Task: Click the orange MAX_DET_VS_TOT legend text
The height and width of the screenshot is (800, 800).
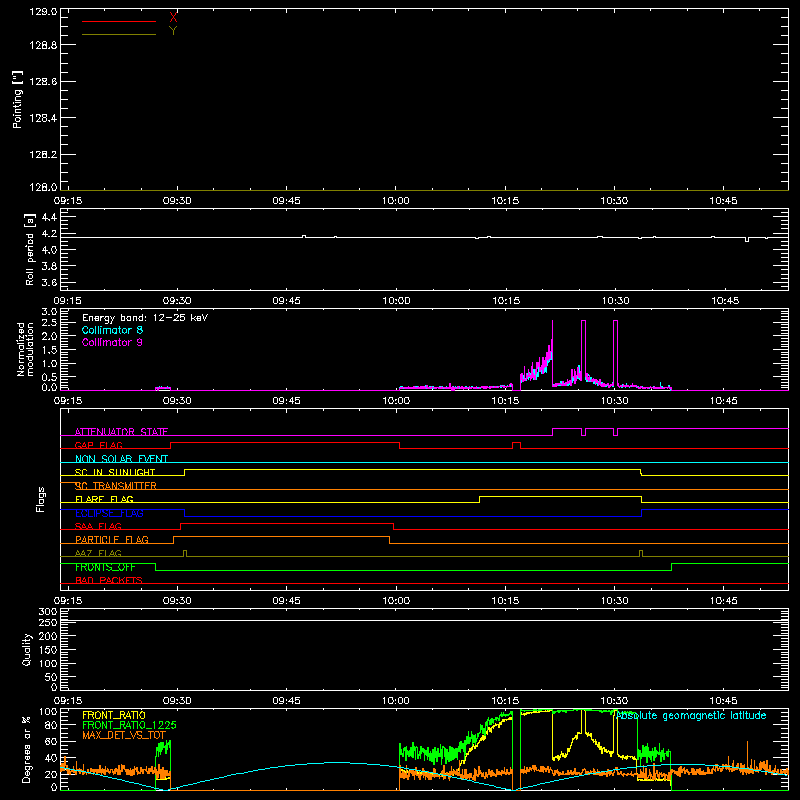Action: (124, 735)
